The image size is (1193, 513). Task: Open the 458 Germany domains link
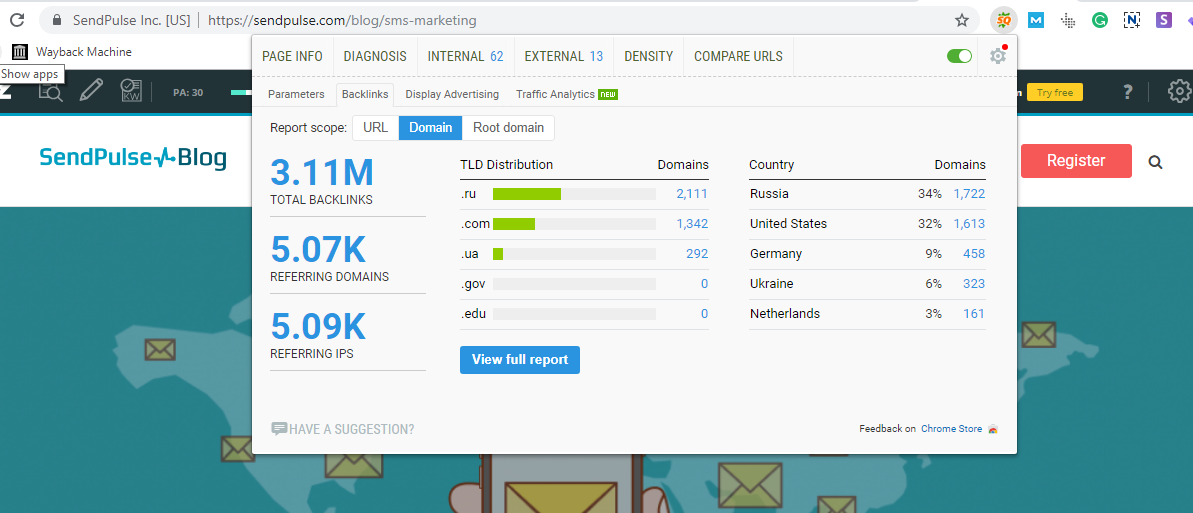click(973, 253)
